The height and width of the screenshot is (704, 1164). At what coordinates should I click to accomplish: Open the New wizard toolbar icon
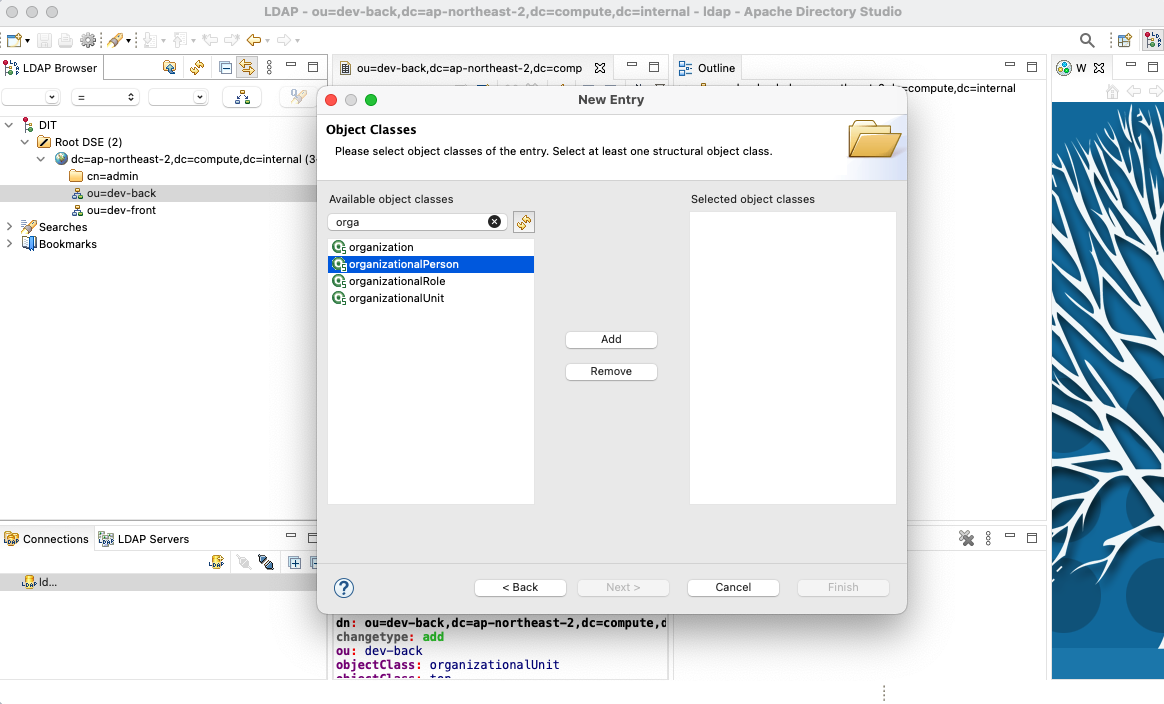pyautogui.click(x=13, y=40)
